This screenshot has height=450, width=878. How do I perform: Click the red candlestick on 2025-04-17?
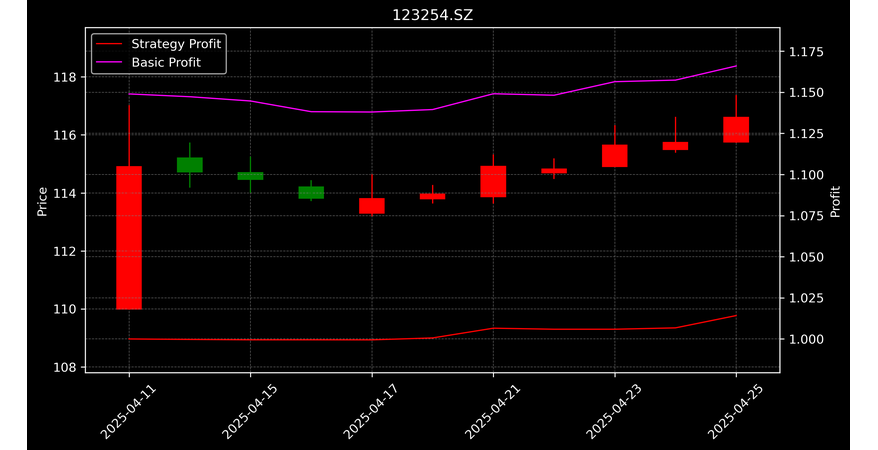coord(372,206)
